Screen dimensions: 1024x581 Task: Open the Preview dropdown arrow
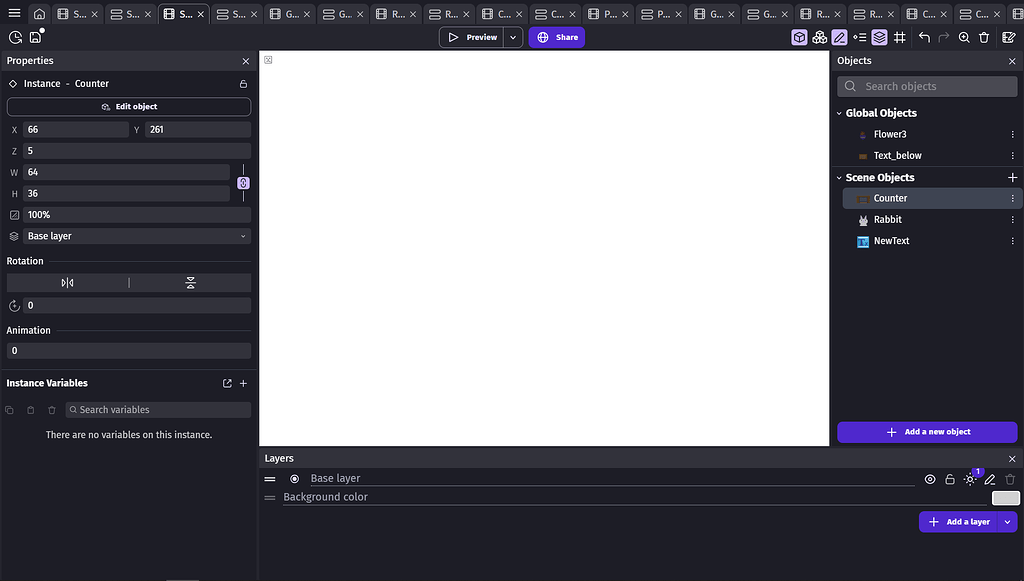511,36
